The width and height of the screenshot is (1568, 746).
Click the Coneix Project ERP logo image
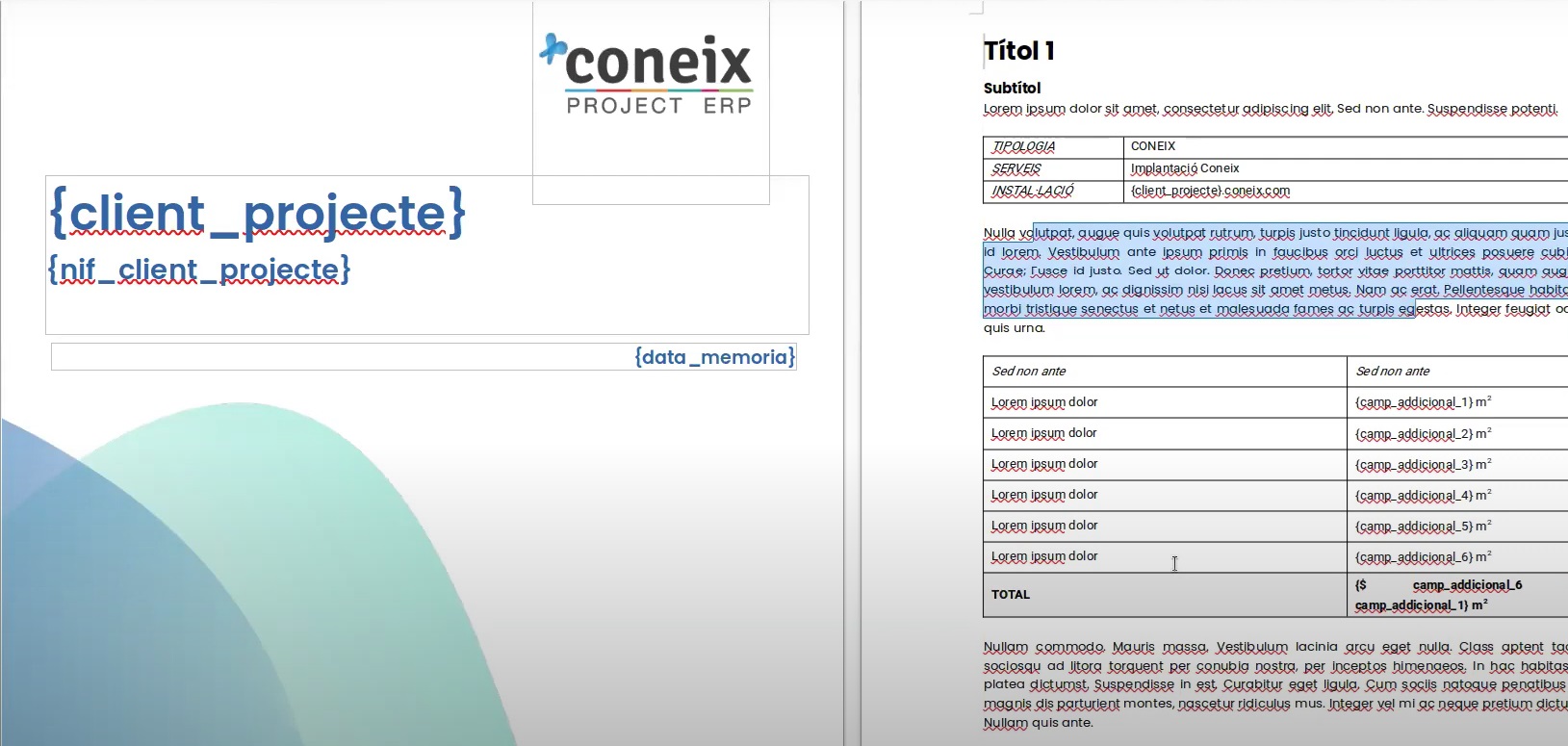tap(647, 75)
